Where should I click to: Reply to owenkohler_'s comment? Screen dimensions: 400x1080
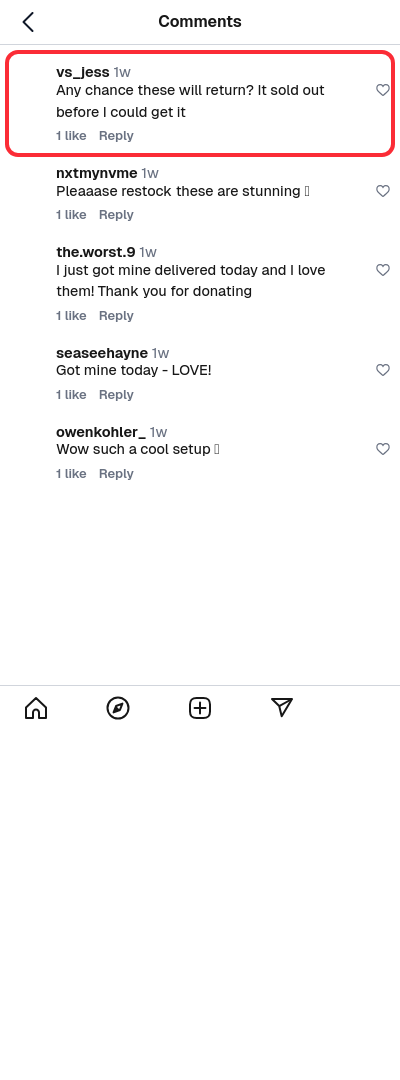click(116, 474)
